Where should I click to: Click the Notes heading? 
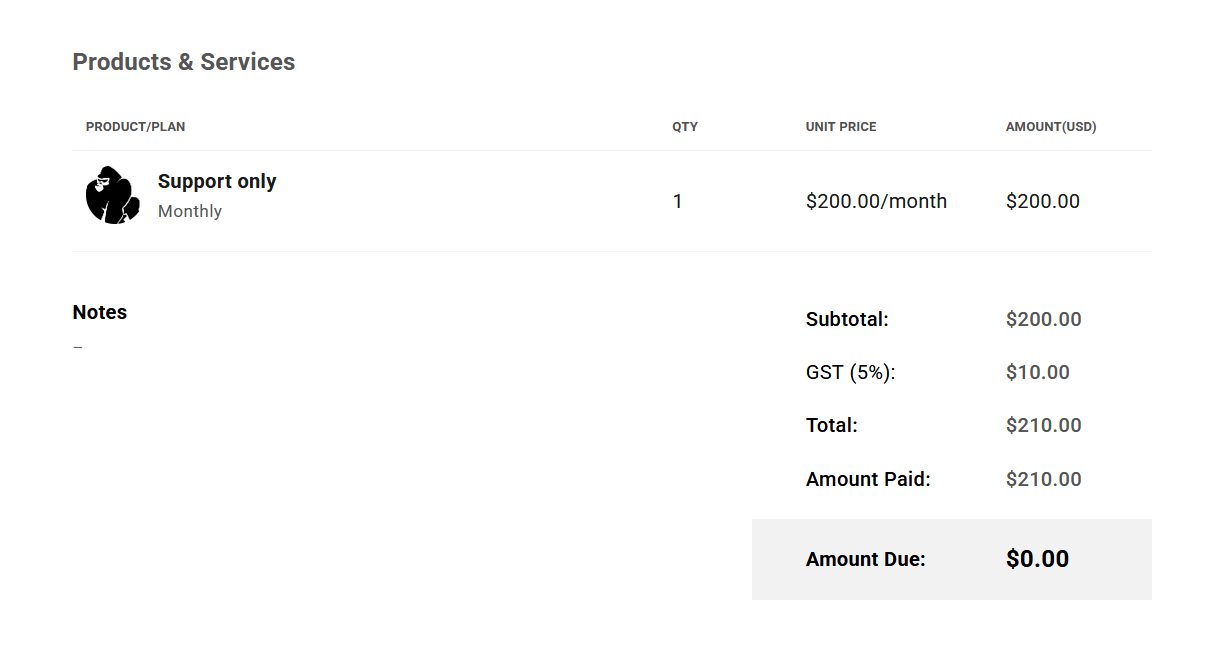[x=100, y=312]
